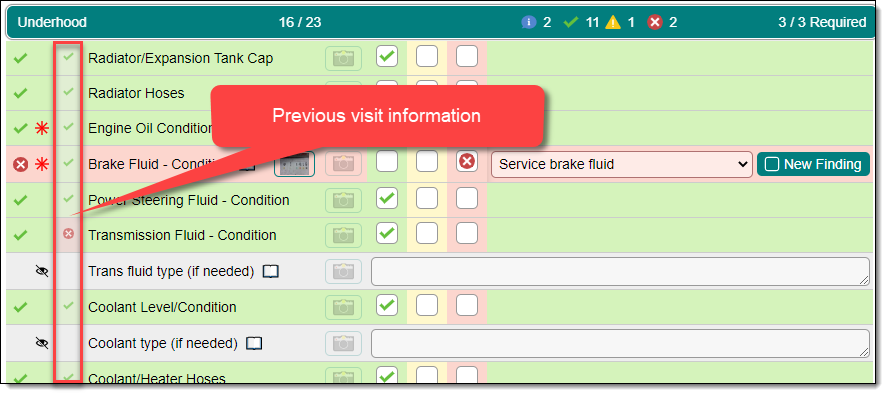Click New Finding button
887x395 pixels.
pyautogui.click(x=813, y=164)
